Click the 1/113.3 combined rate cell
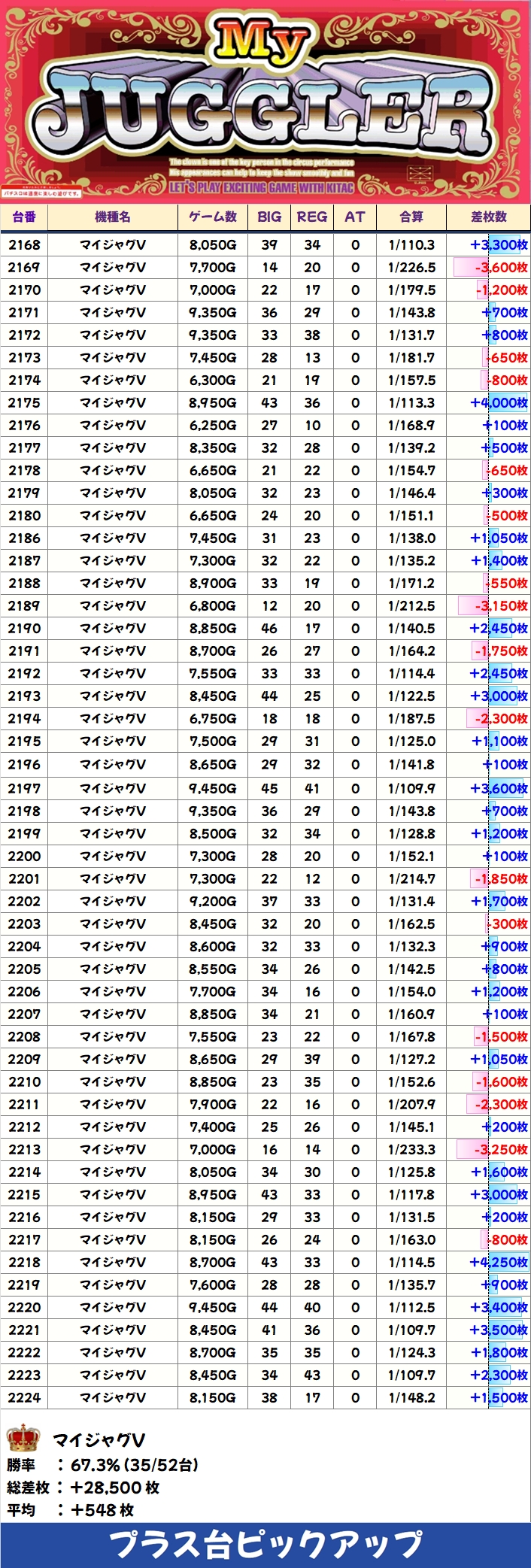 [411, 402]
